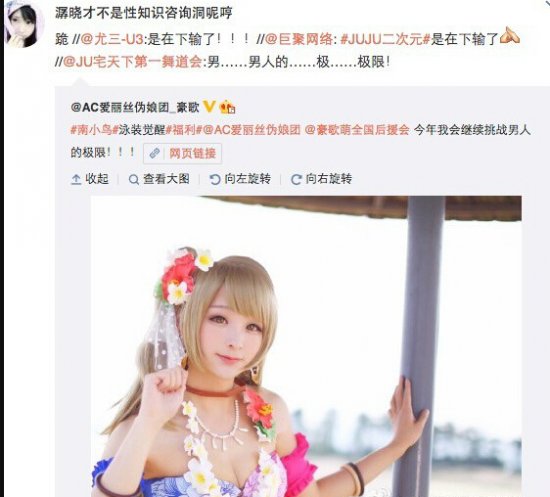Open the poster's username profile link
The height and width of the screenshot is (497, 550).
(x=143, y=13)
